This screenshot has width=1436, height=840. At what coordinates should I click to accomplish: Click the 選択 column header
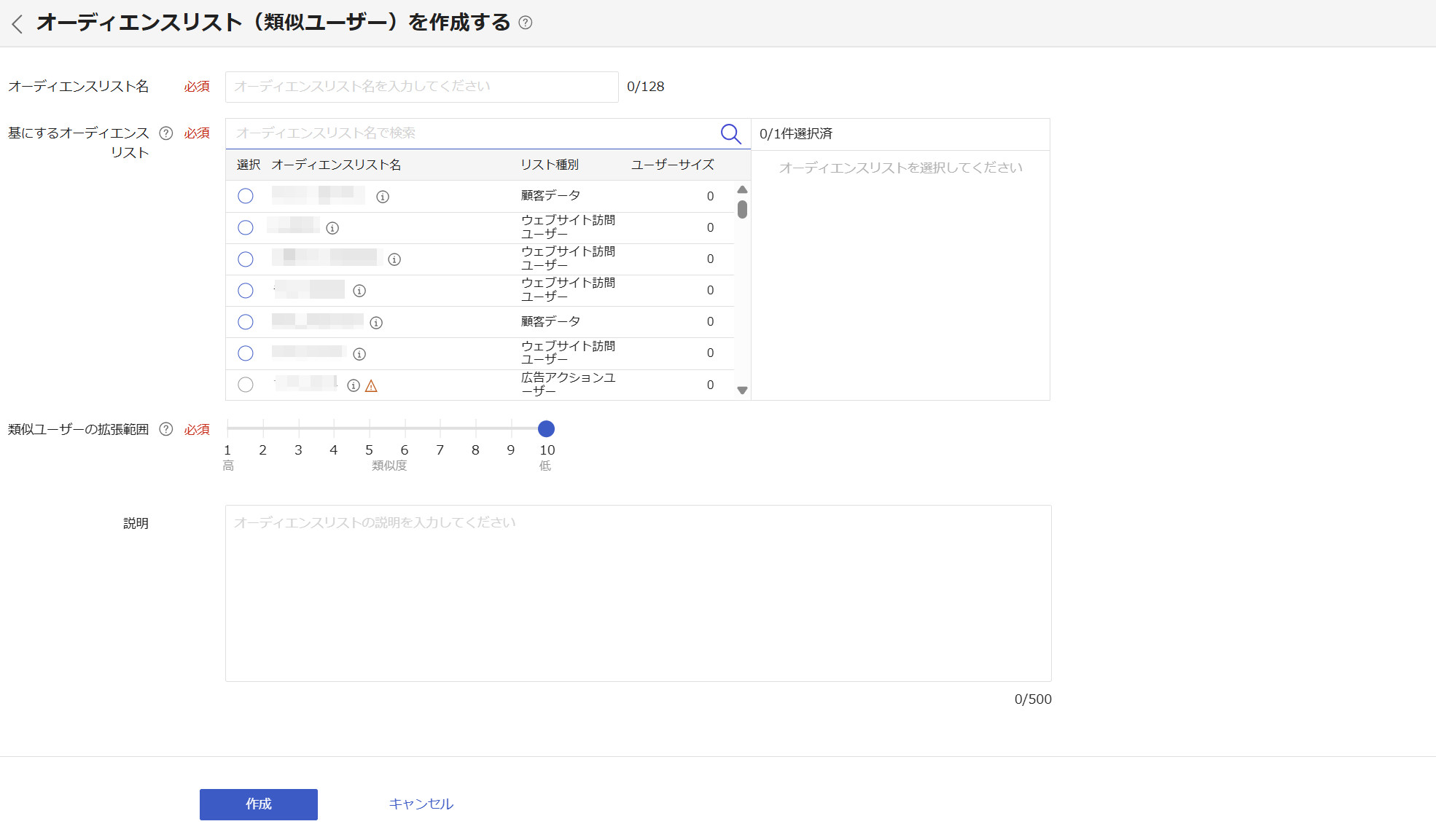coord(249,165)
